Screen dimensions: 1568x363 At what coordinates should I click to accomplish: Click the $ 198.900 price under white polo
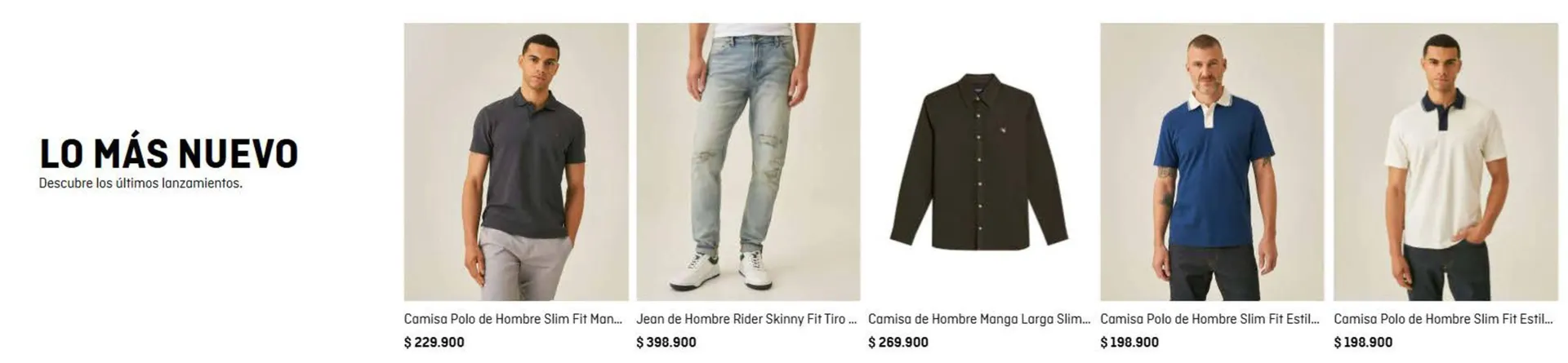pos(1363,343)
